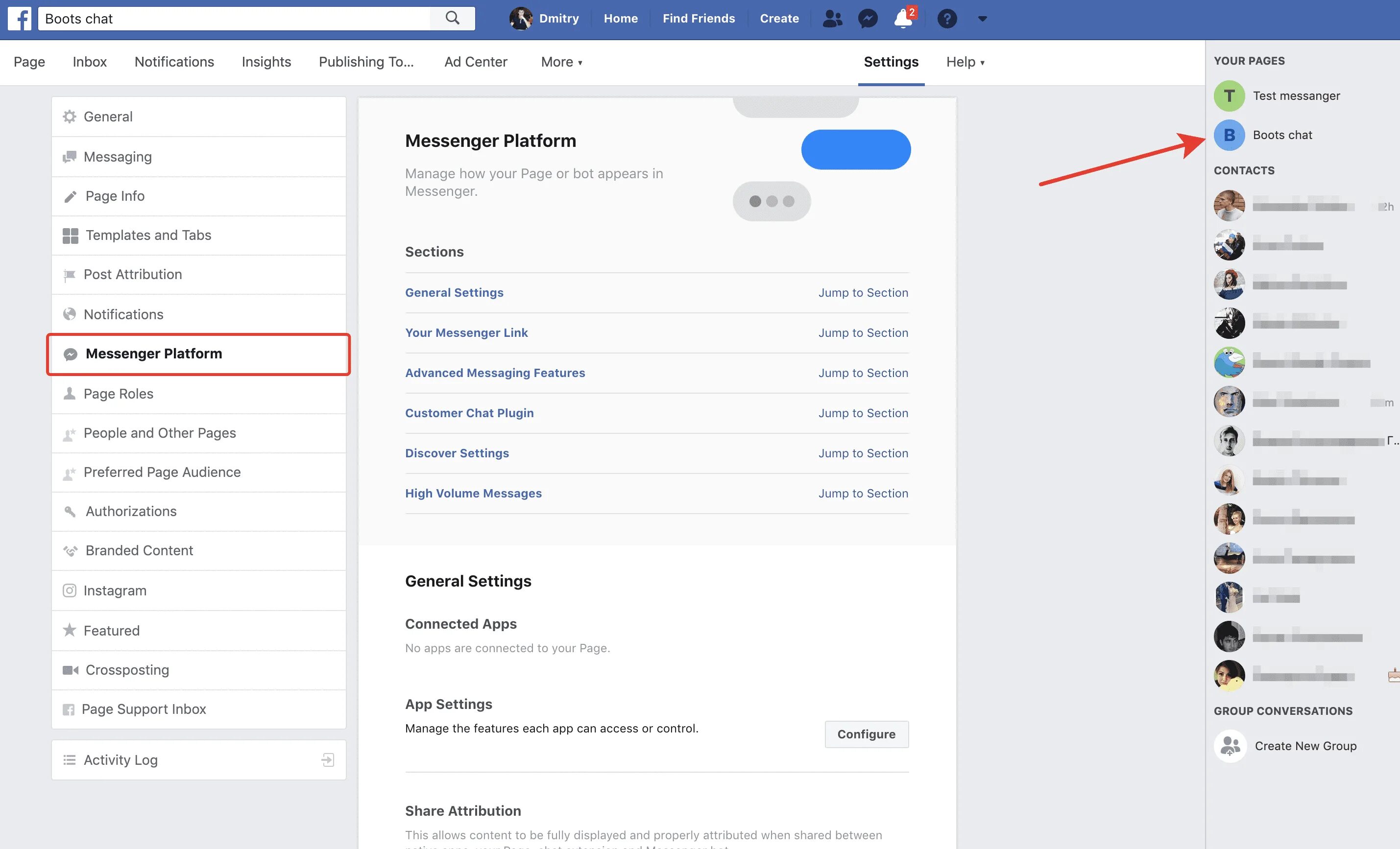This screenshot has width=1400, height=849.
Task: Open the Ad Center tab
Action: [476, 62]
